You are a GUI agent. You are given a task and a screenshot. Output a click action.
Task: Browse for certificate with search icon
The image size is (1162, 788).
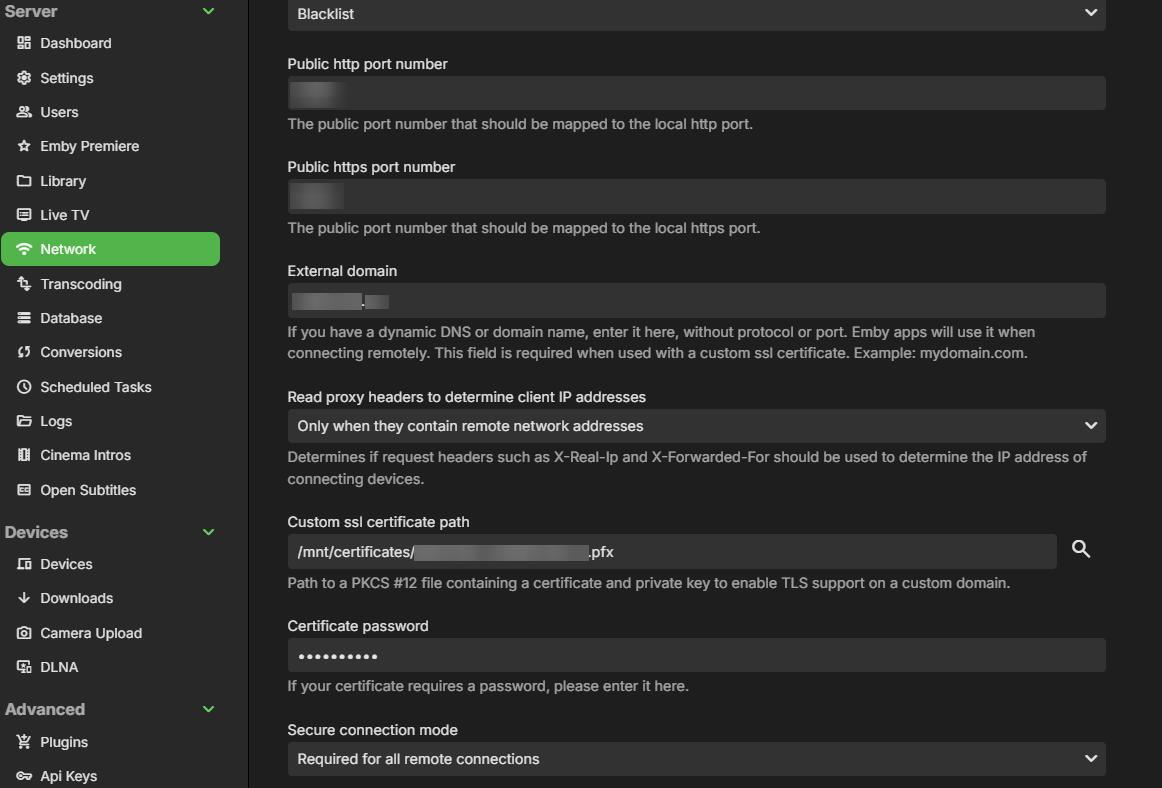(1081, 549)
